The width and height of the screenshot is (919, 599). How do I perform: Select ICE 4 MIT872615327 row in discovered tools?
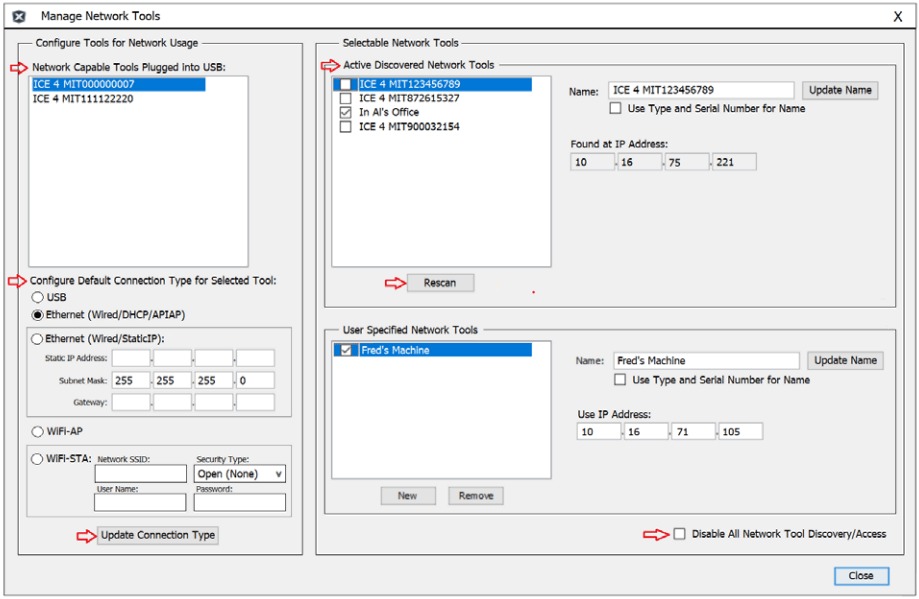coord(409,98)
